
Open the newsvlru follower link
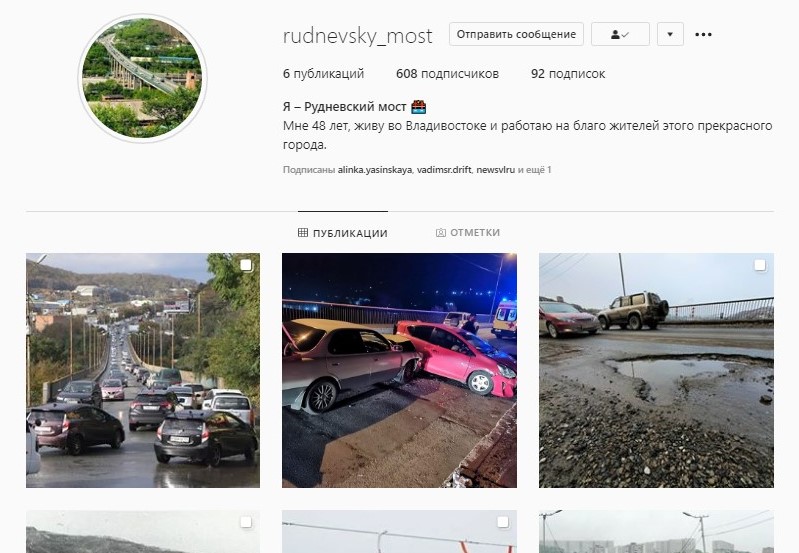coord(495,170)
